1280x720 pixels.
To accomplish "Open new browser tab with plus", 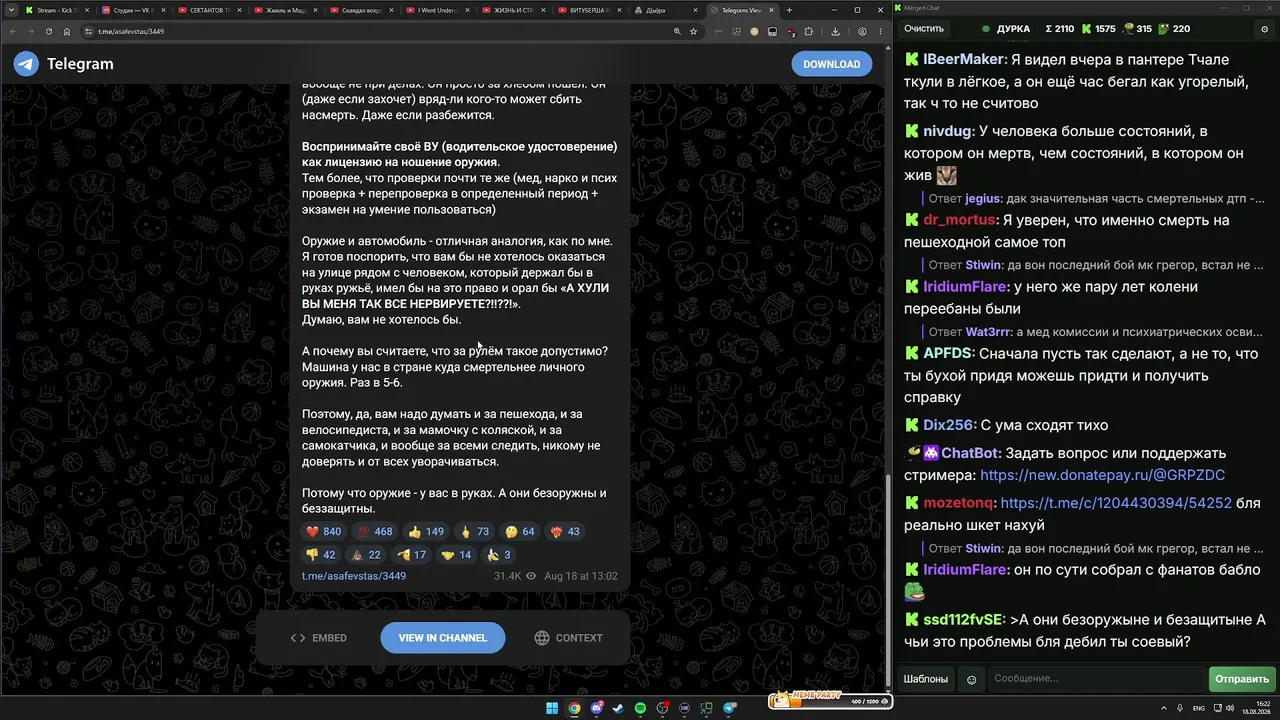I will pyautogui.click(x=789, y=10).
